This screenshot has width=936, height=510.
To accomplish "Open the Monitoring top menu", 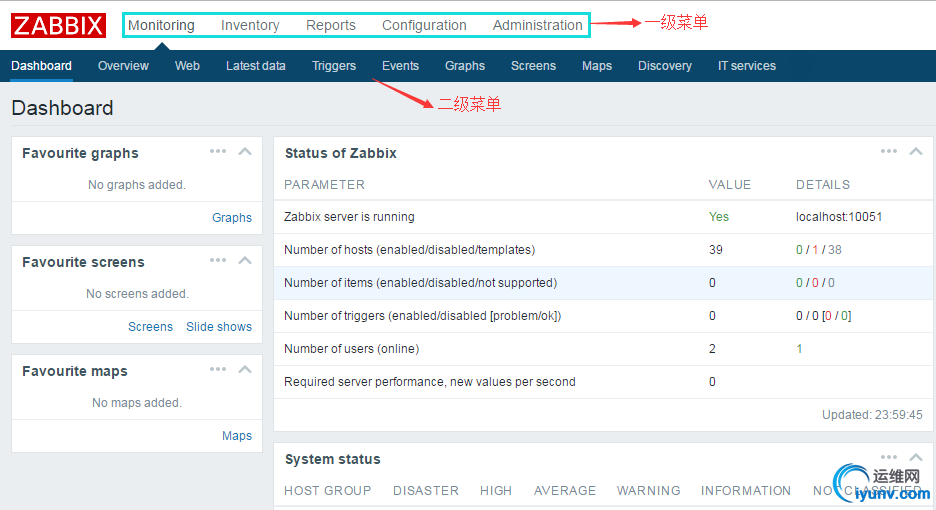I will pos(161,25).
